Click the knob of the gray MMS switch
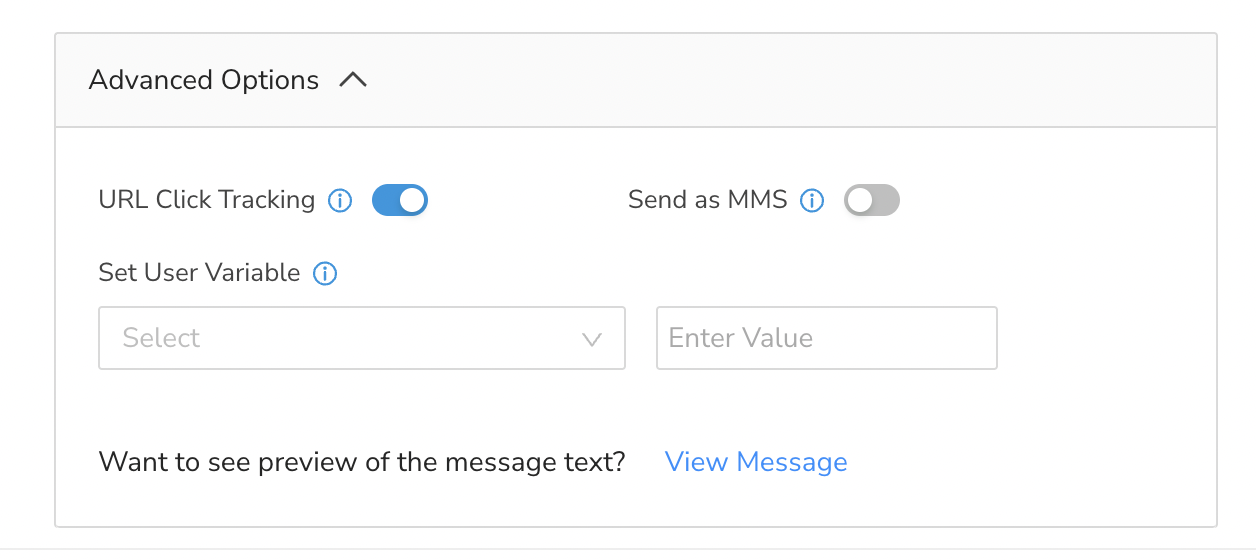The height and width of the screenshot is (560, 1256). [859, 201]
